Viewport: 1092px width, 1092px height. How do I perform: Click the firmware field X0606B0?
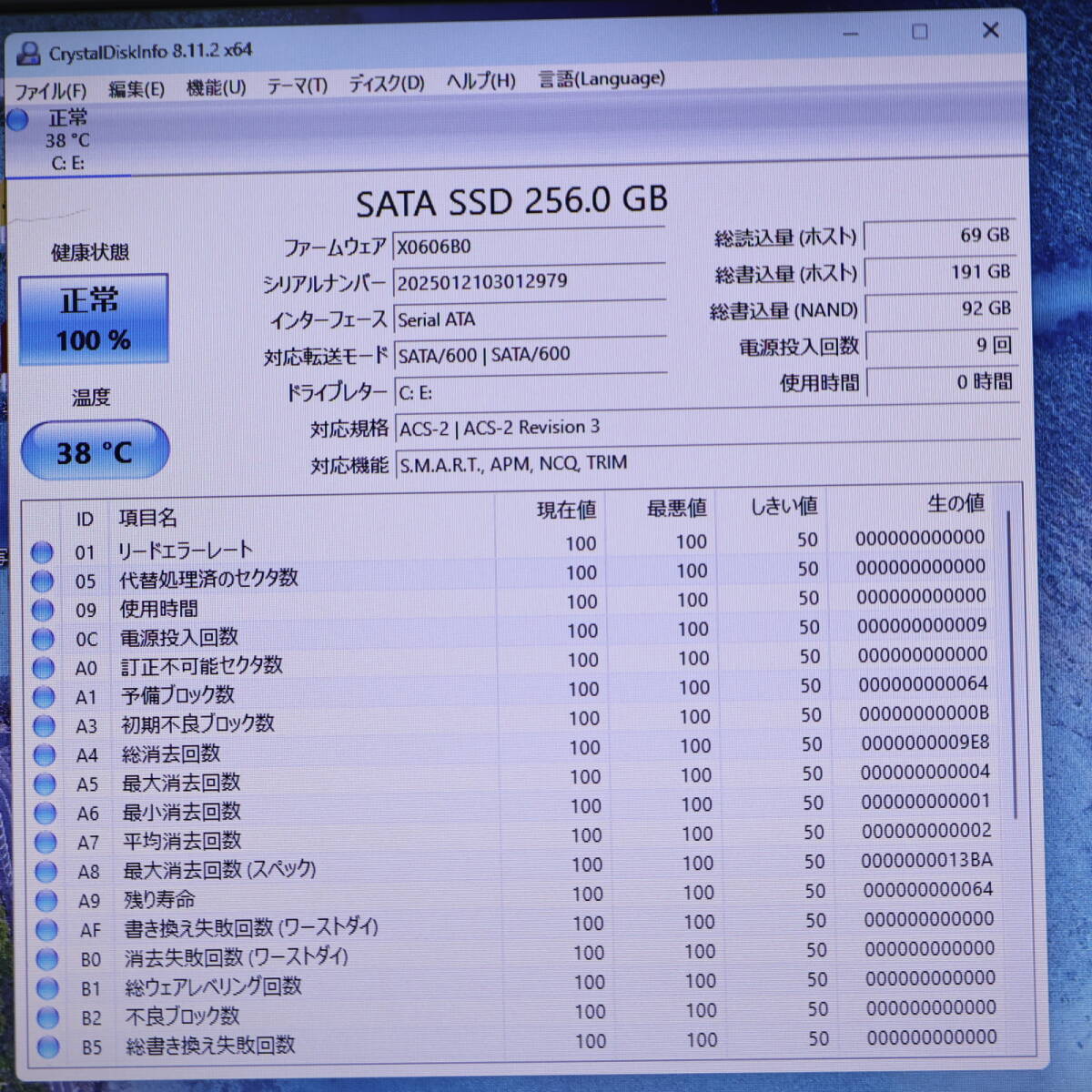tap(530, 245)
